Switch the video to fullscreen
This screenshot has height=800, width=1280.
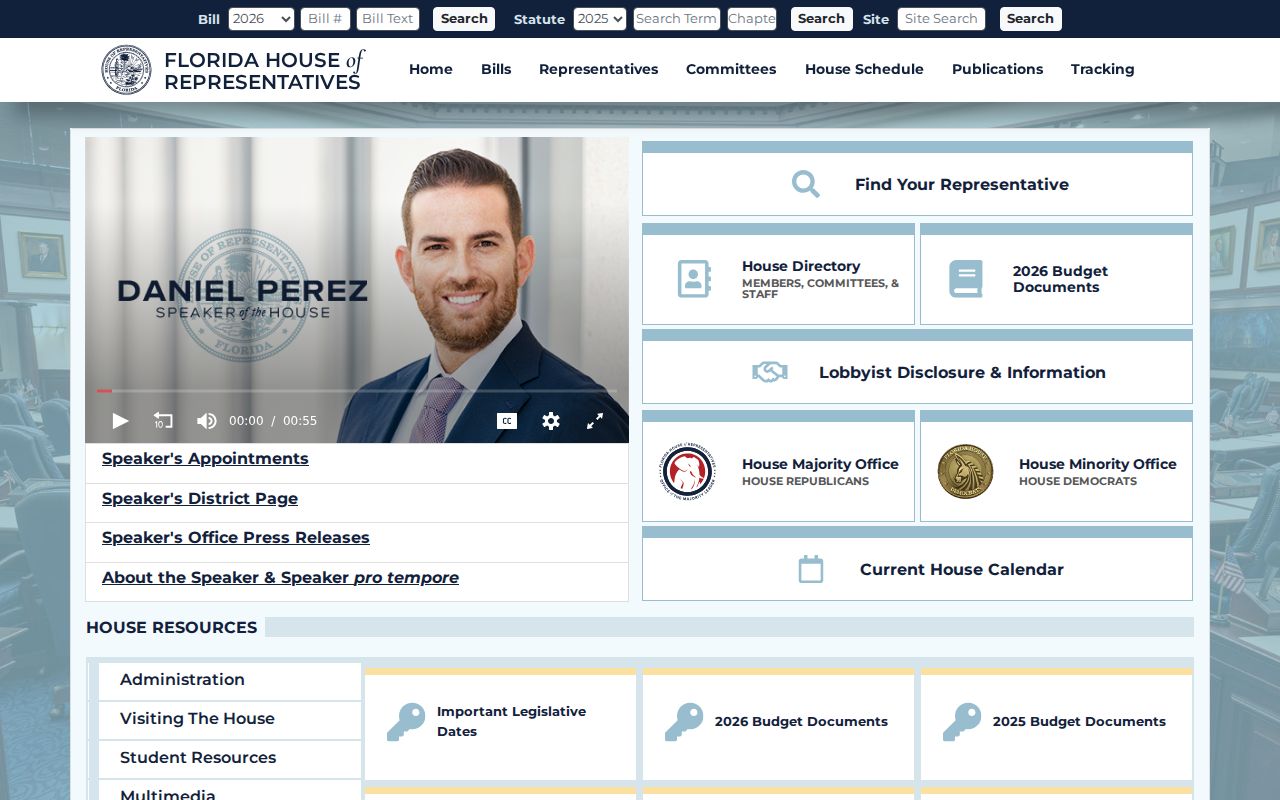[595, 421]
